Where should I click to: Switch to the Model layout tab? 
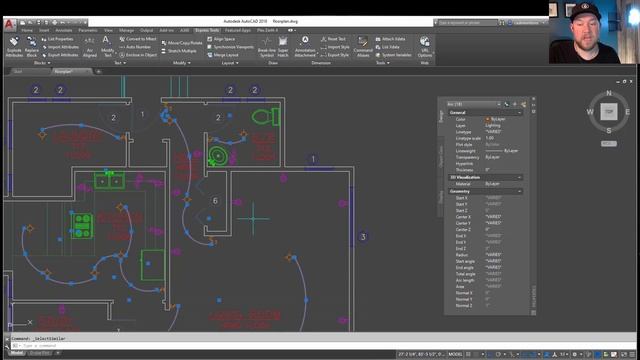(x=17, y=353)
